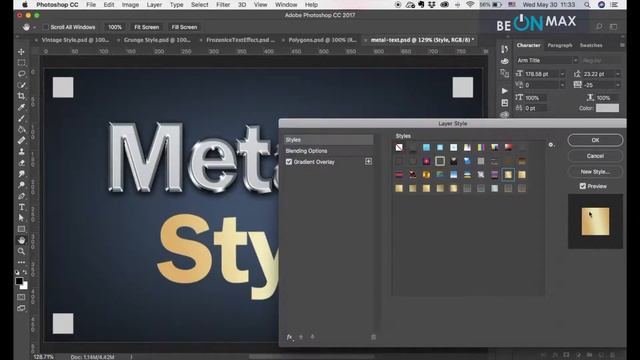Move effect down arrow in Layer Style
This screenshot has width=640, height=360.
click(312, 337)
